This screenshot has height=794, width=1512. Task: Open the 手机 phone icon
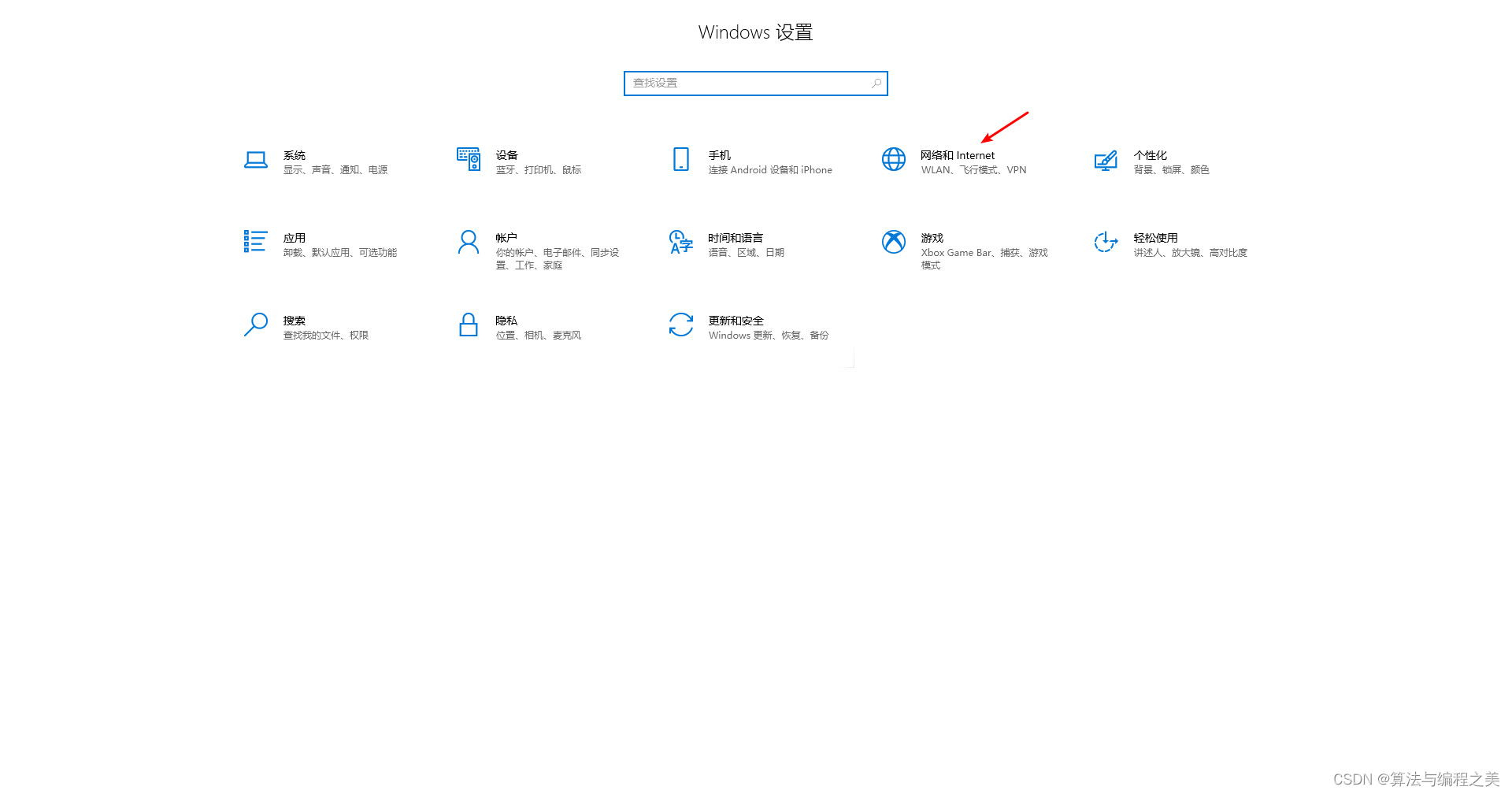point(681,159)
